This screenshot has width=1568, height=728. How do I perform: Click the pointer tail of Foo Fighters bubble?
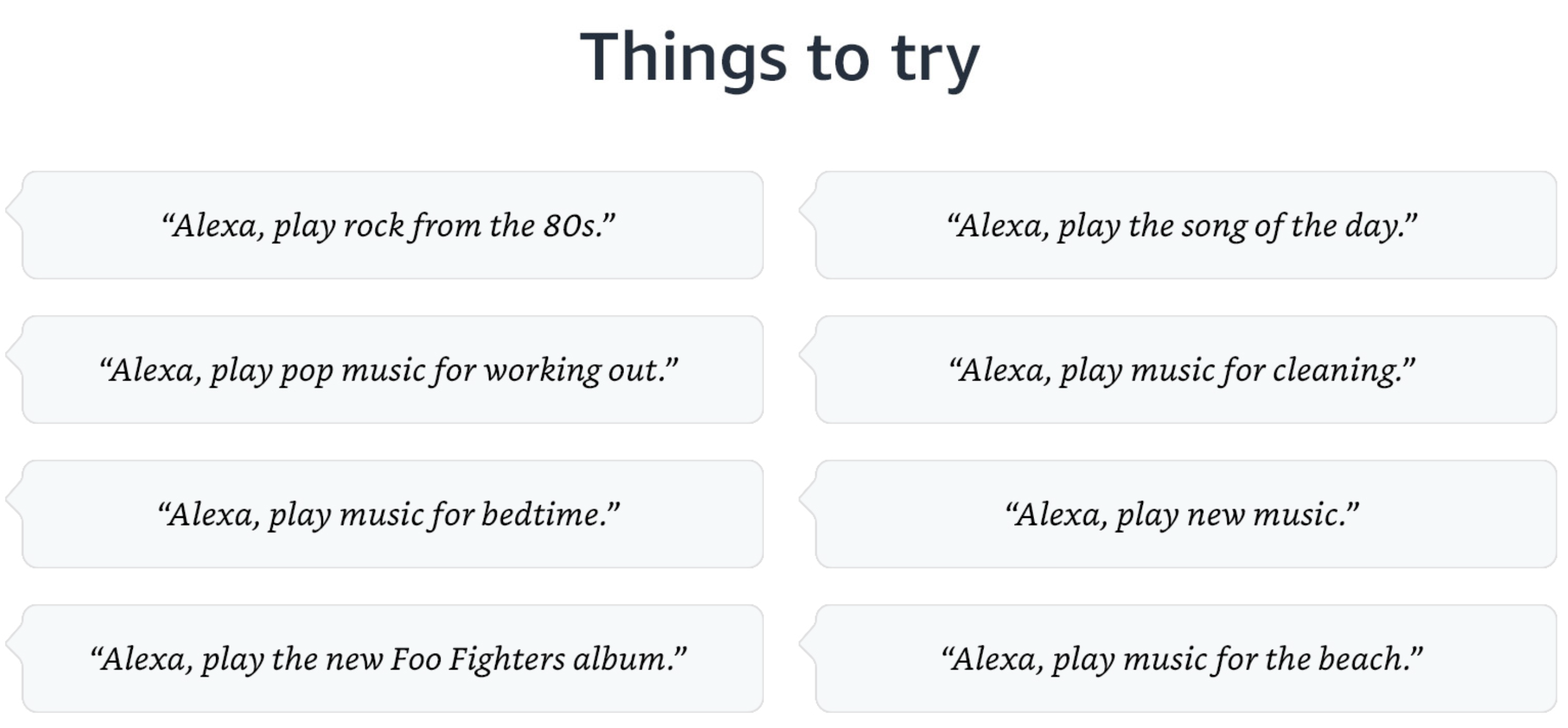(x=14, y=643)
